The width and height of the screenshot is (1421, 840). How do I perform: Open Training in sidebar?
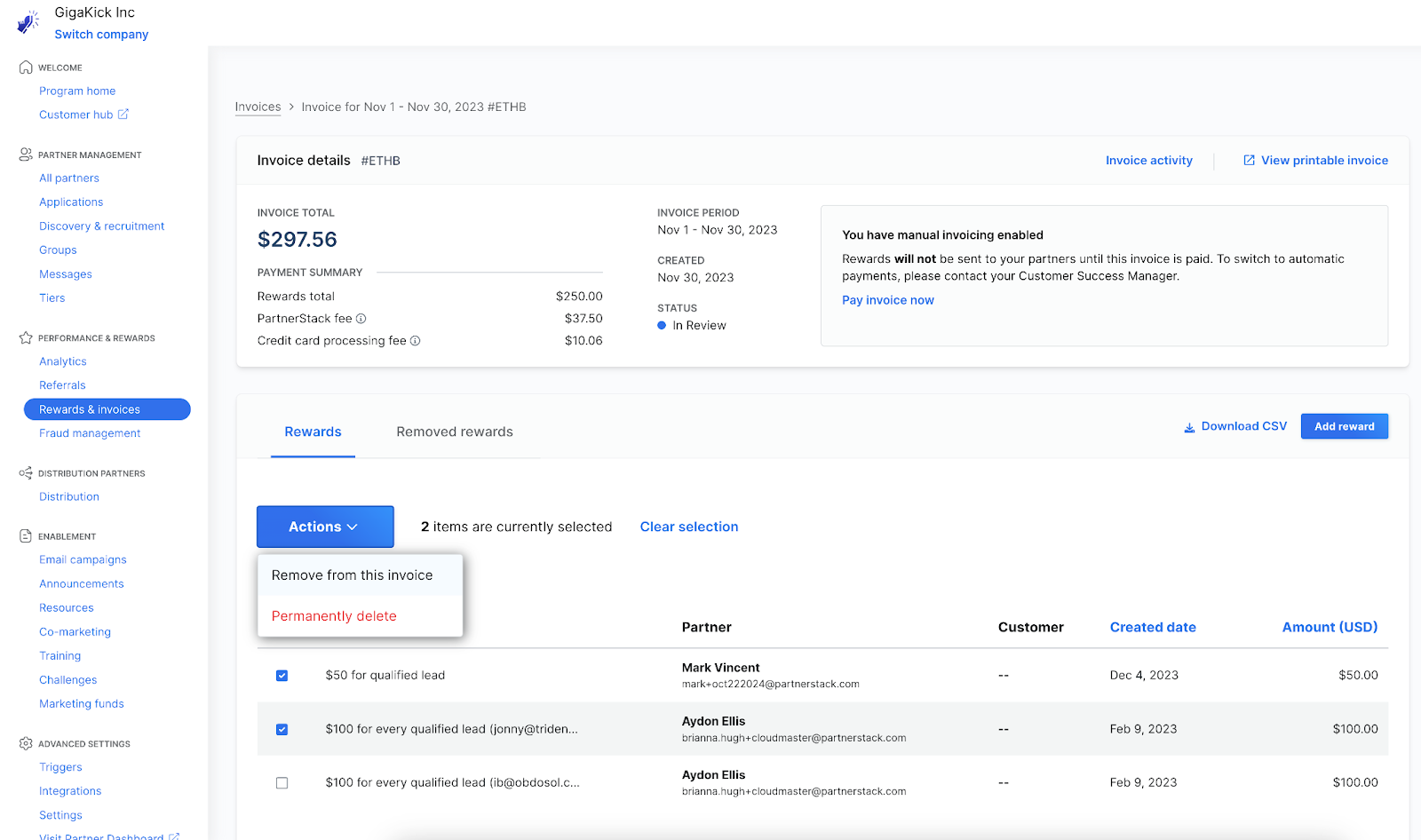pos(60,656)
